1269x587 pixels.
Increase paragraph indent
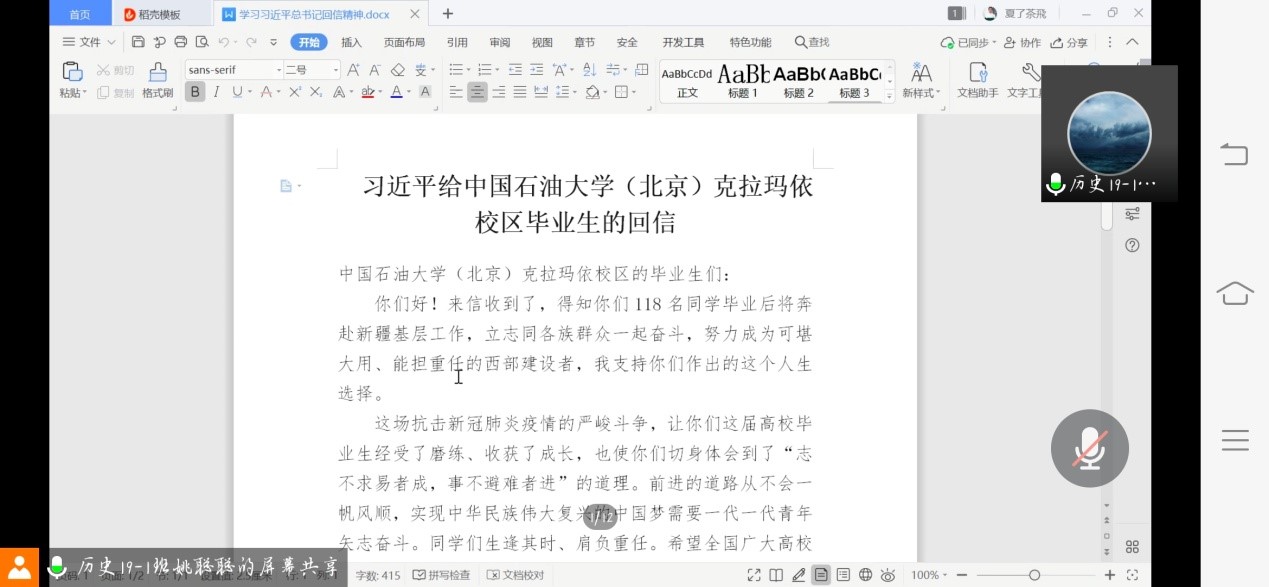pos(537,70)
